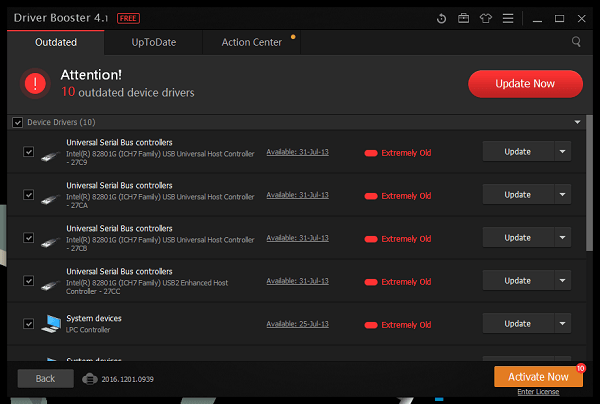Open the Tools toolbox icon
The height and width of the screenshot is (404, 600).
point(463,18)
